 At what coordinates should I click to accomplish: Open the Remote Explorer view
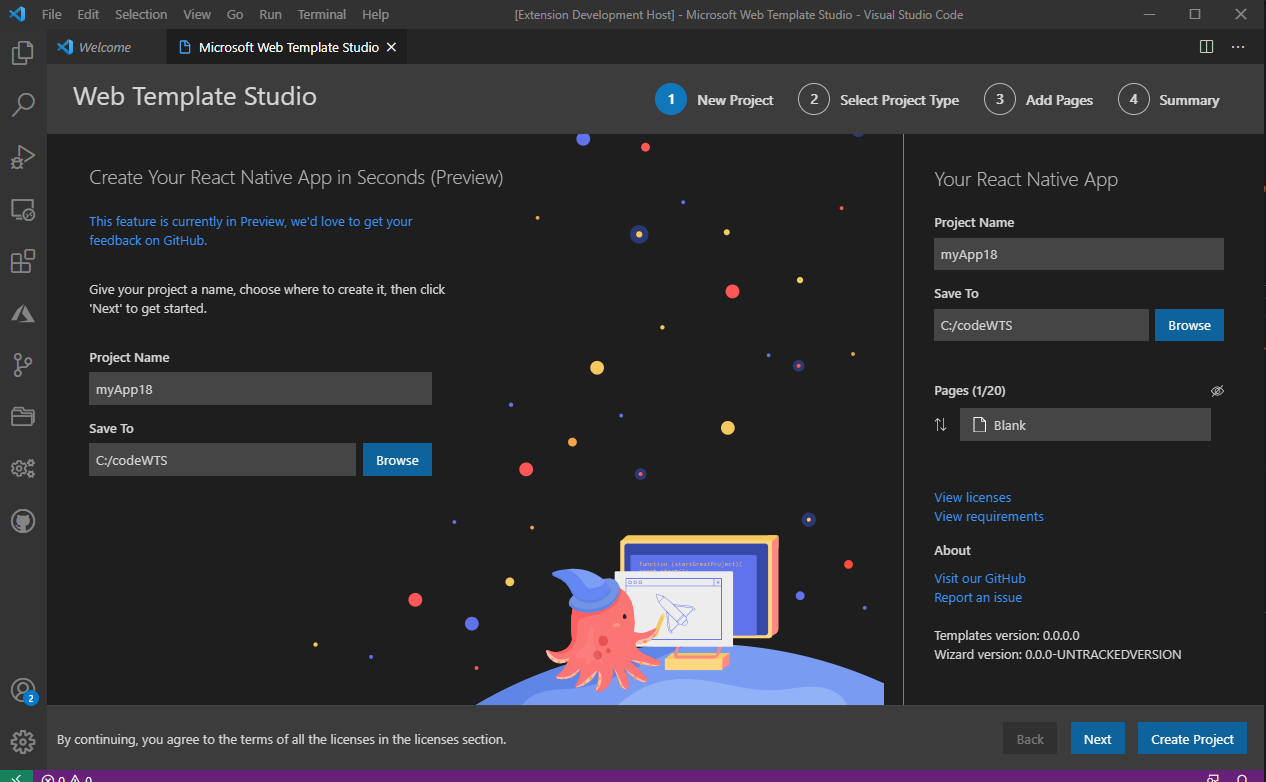tap(23, 210)
